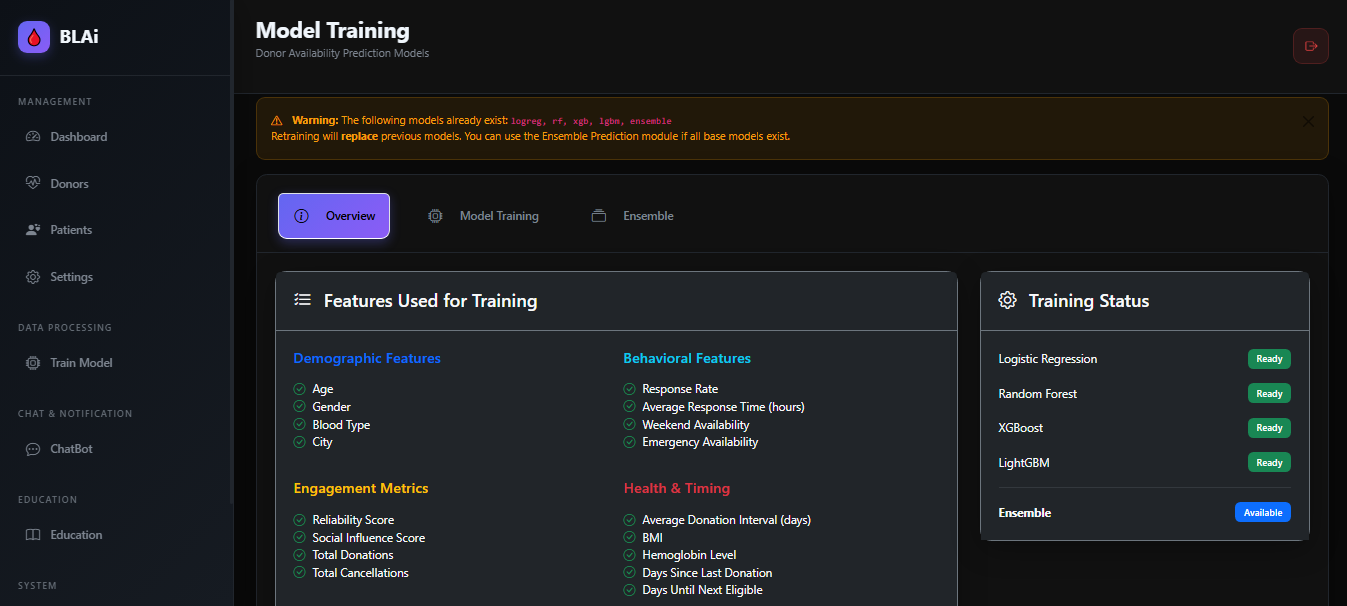Click the LightGBM Ready badge
Viewport: 1347px width, 606px height.
point(1269,463)
